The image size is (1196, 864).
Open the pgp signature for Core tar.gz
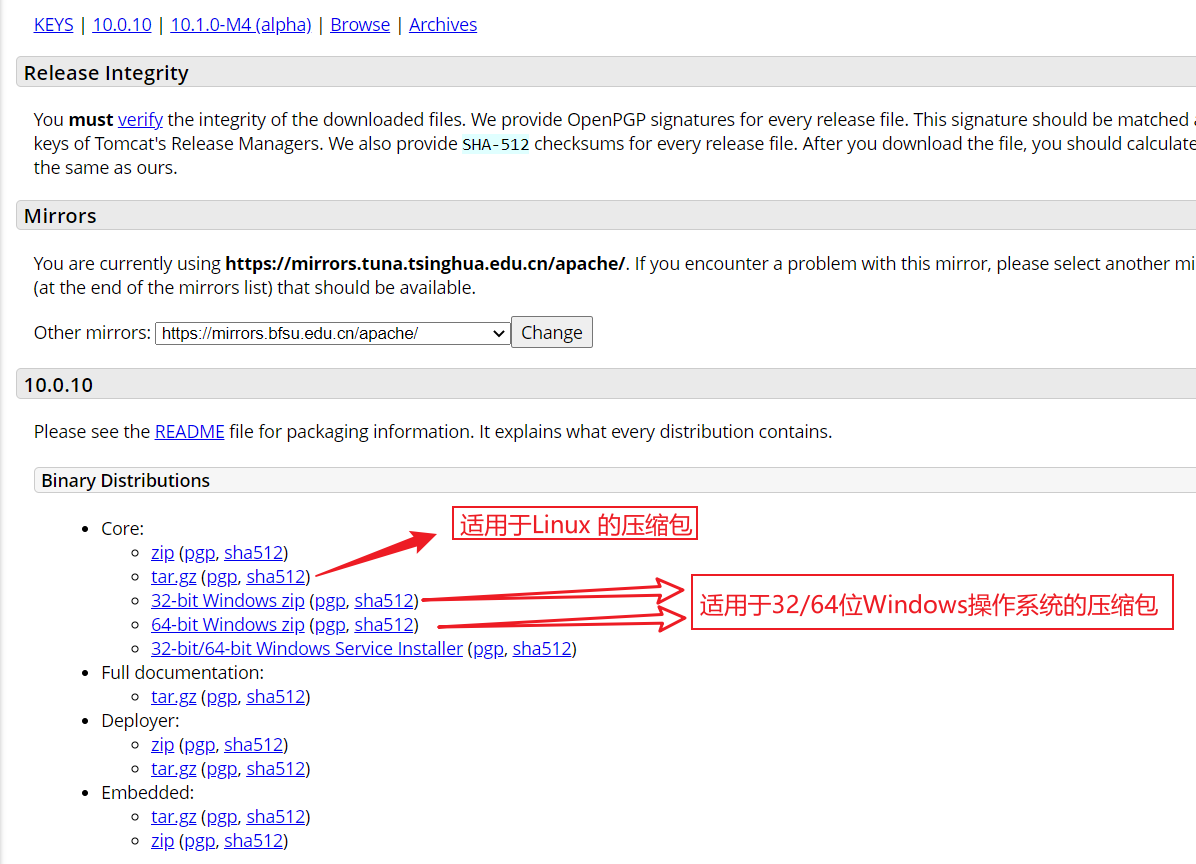222,577
